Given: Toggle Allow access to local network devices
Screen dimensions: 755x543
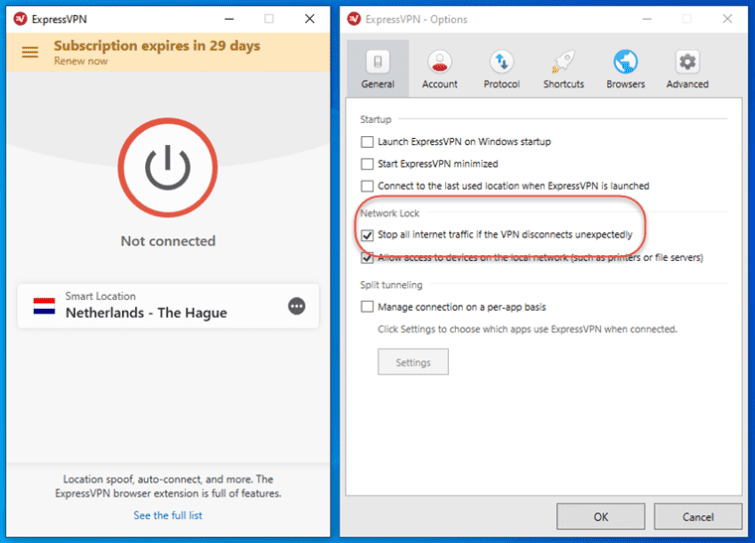Looking at the screenshot, I should point(368,258).
